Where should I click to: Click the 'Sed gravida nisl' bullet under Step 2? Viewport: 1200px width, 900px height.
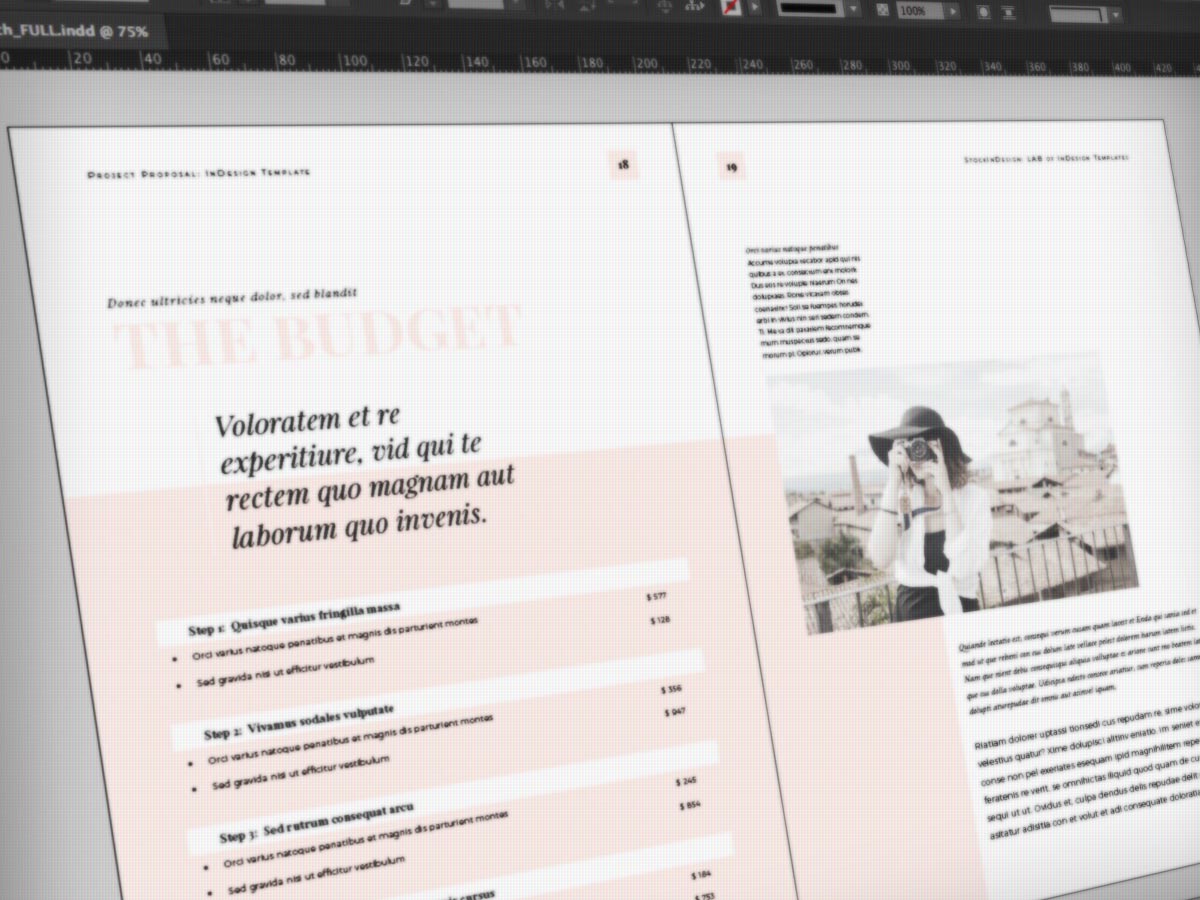point(299,772)
